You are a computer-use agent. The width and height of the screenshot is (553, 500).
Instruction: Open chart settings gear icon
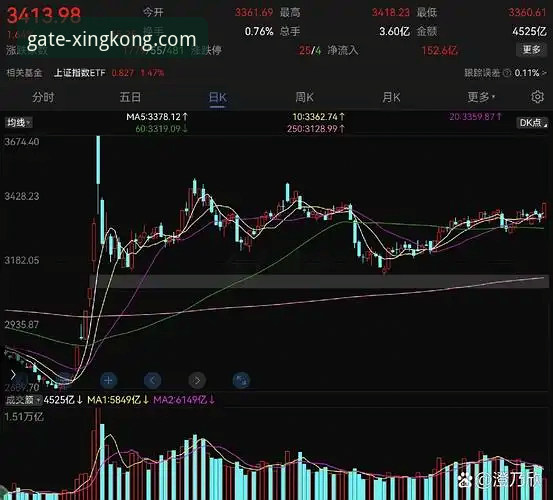pos(537,97)
